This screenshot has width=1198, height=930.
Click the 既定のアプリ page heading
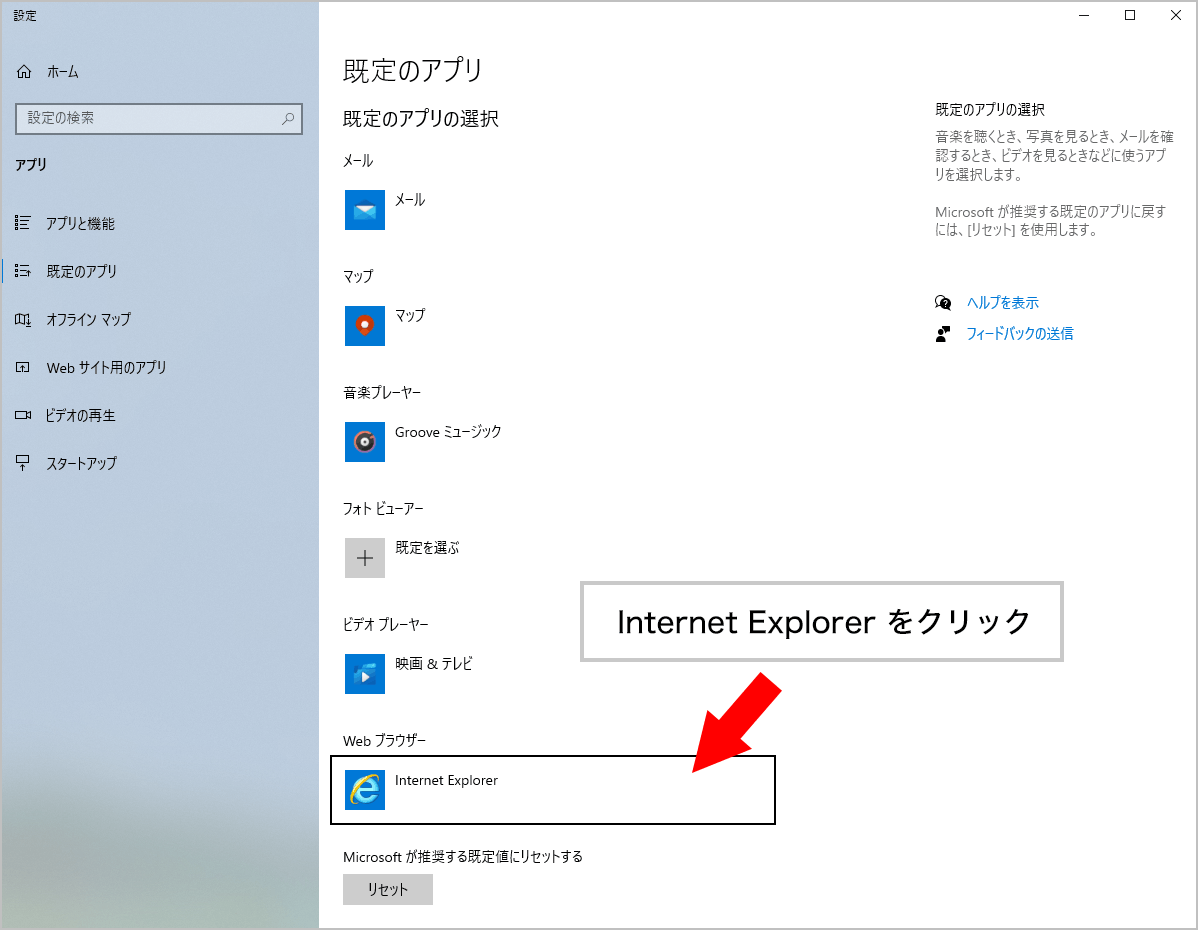pyautogui.click(x=413, y=70)
